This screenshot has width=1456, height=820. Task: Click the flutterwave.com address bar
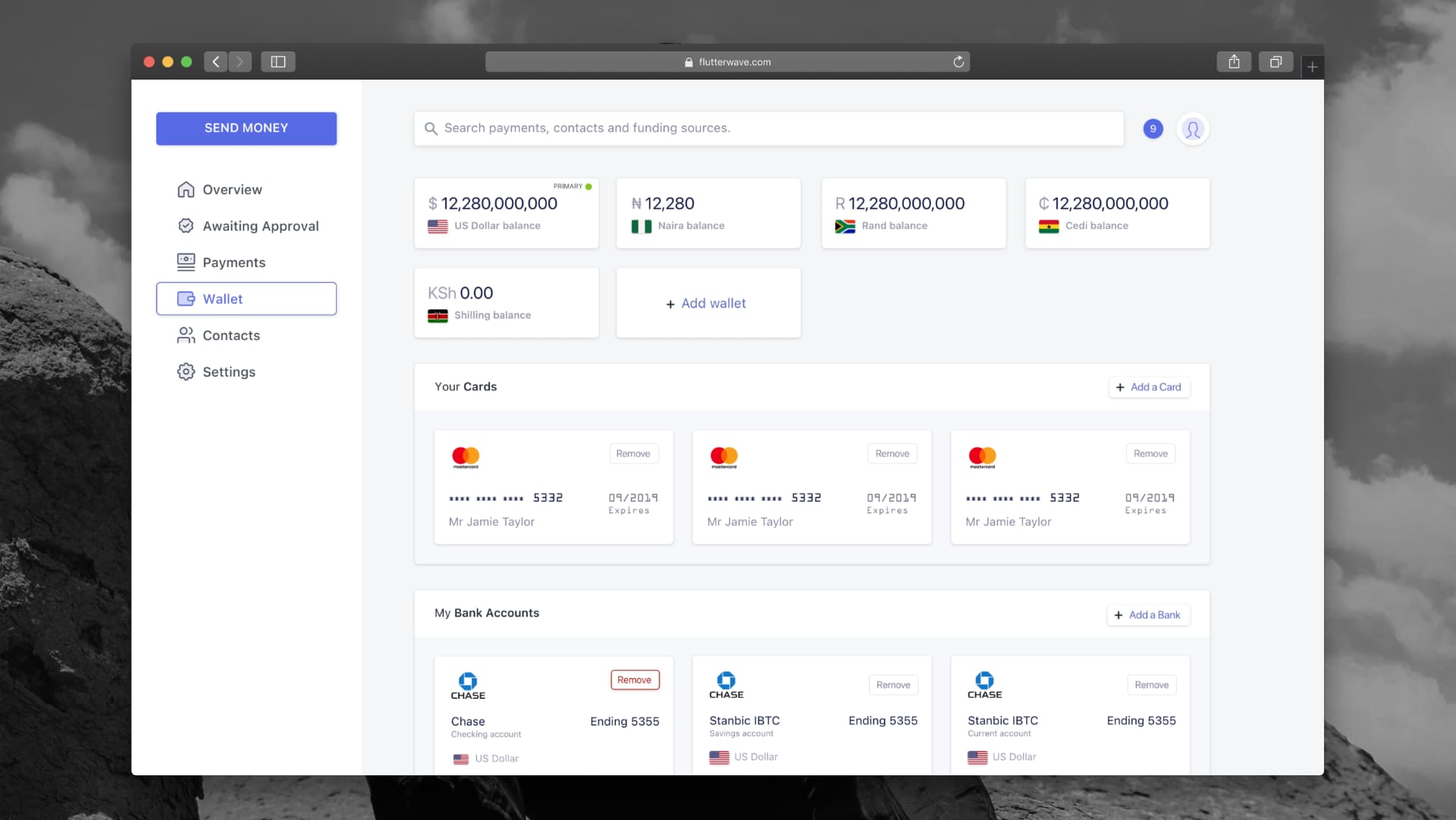pyautogui.click(x=727, y=62)
